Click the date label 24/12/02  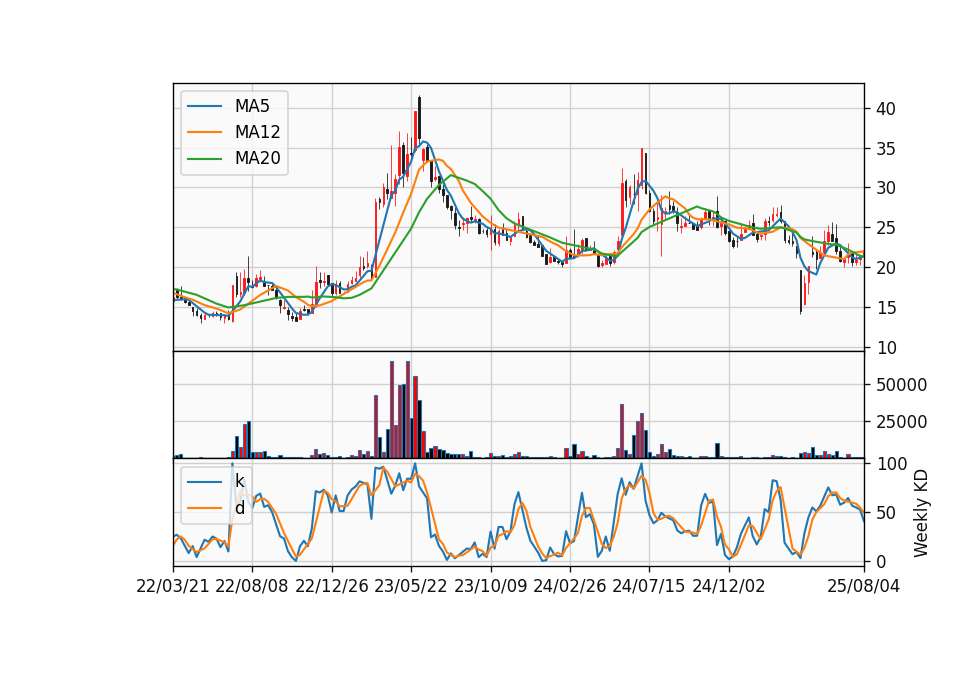729,586
